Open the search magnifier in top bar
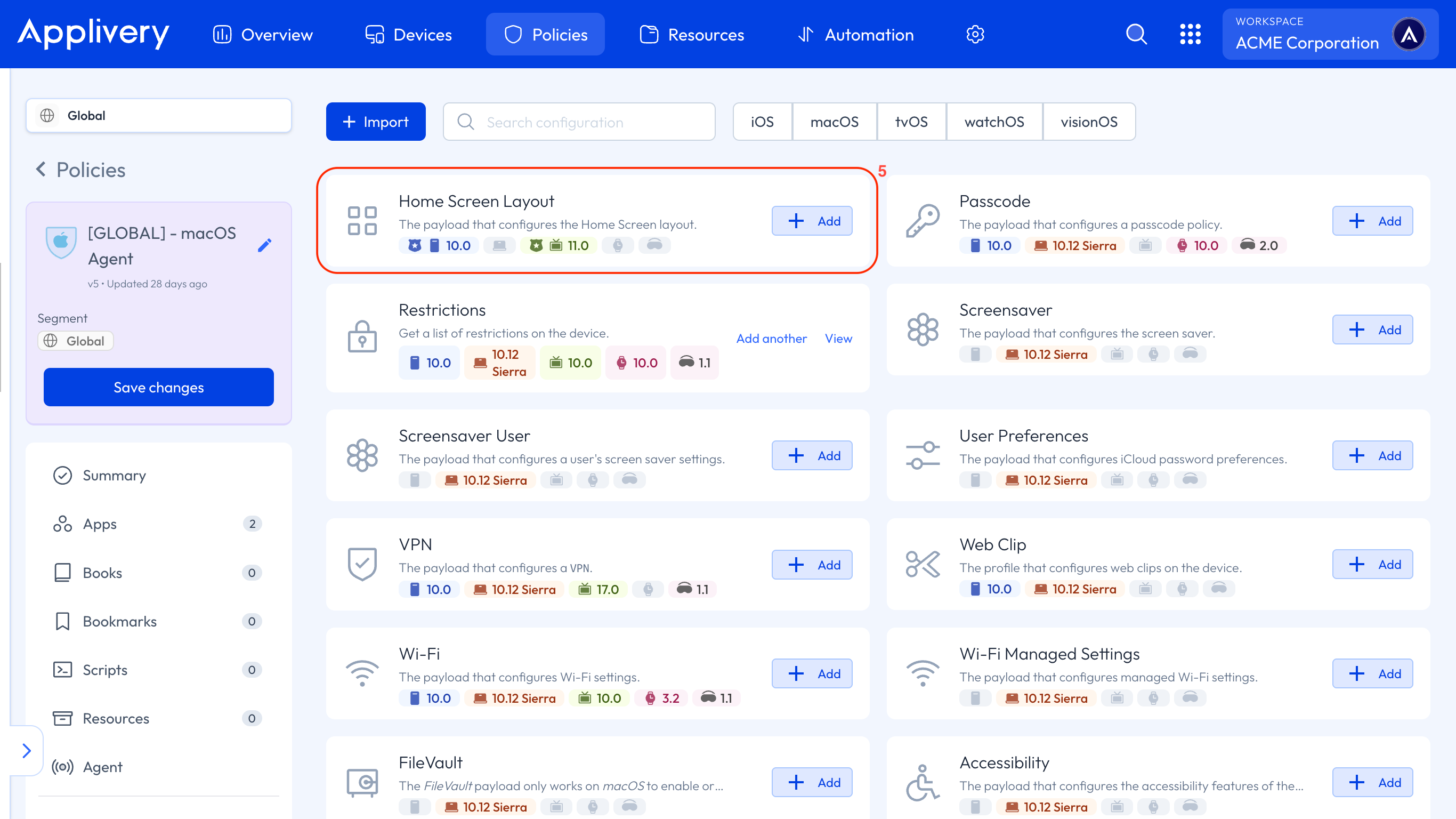The image size is (1456, 819). (1136, 35)
